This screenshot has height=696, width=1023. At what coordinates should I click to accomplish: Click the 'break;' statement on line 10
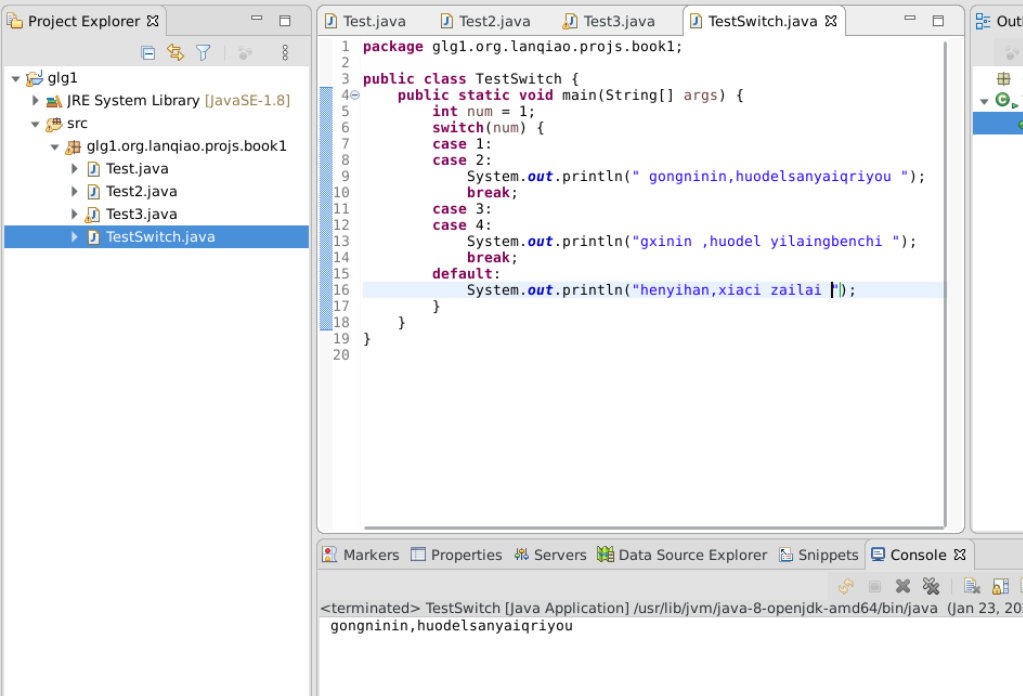tap(492, 193)
